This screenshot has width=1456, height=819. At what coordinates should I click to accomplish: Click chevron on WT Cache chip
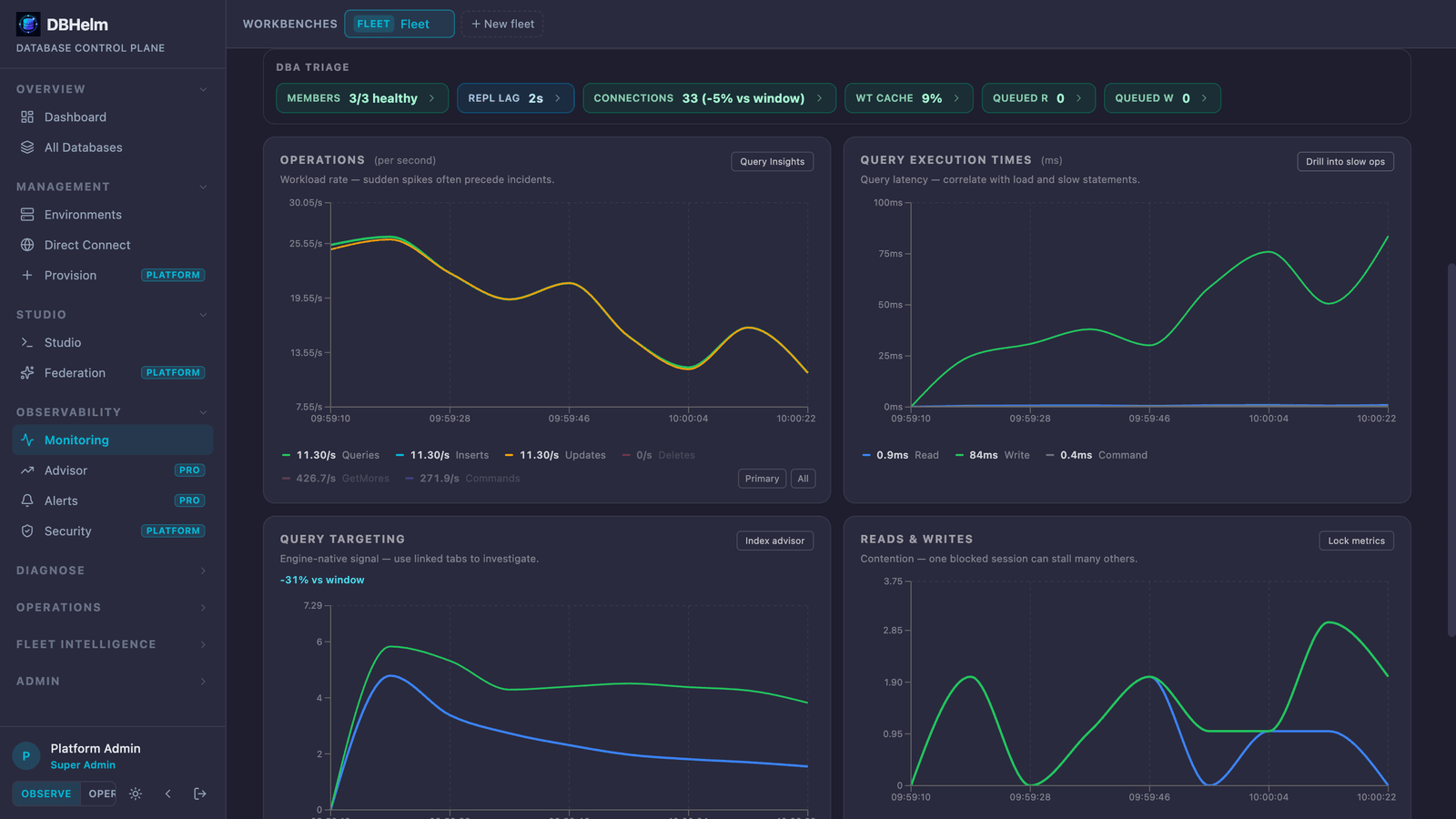point(956,98)
